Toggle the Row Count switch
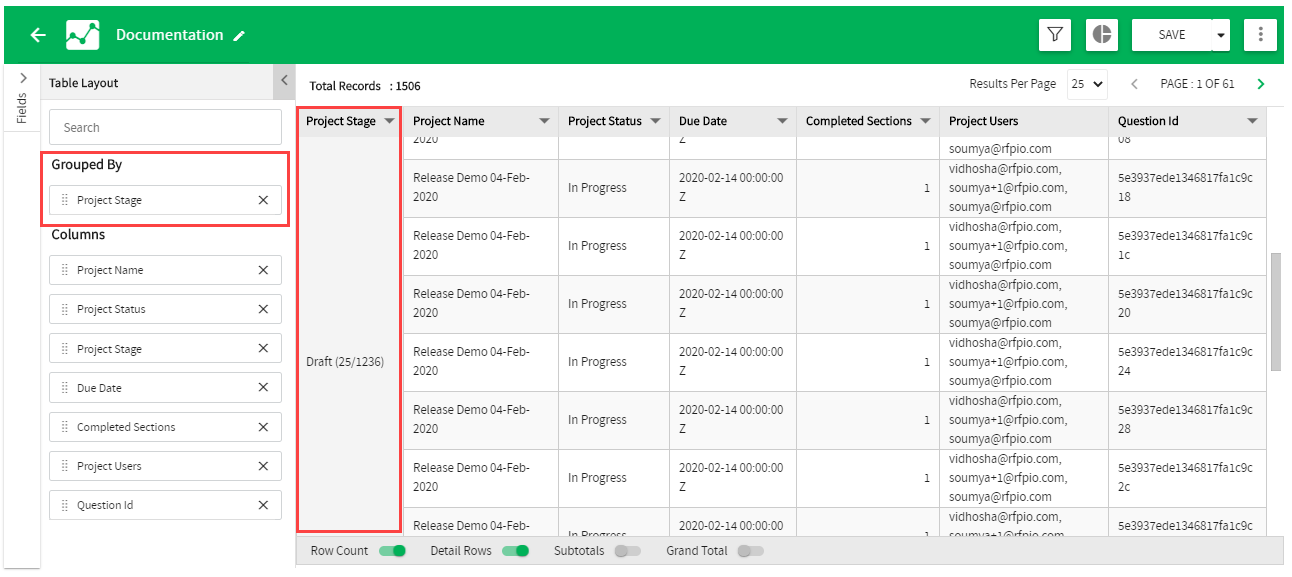Viewport: 1292px width, 577px height. tap(393, 551)
